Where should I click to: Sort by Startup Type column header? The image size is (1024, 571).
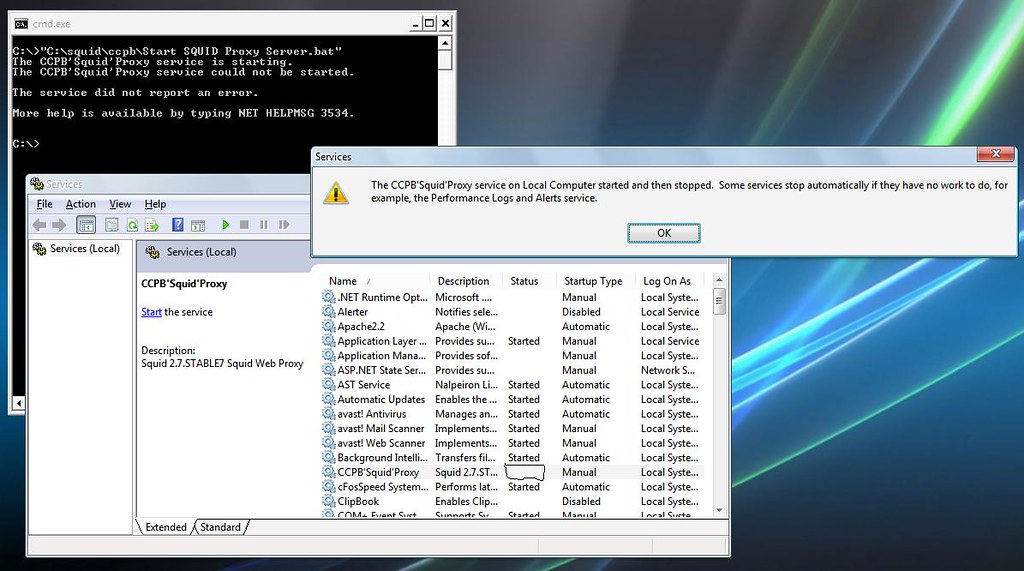[593, 281]
